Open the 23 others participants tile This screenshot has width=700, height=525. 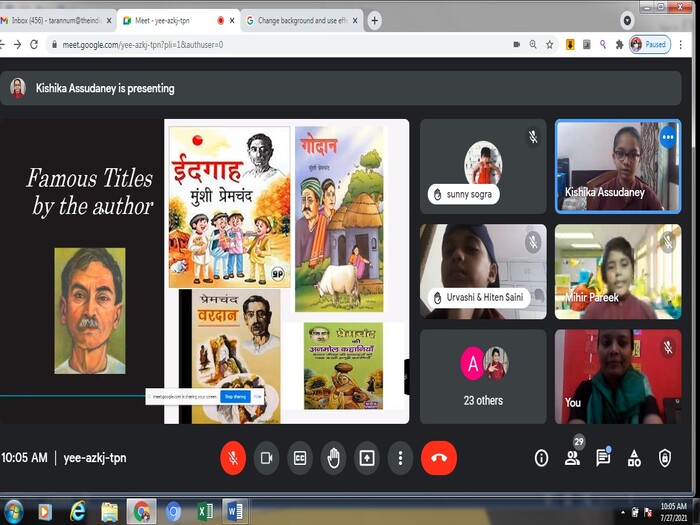(x=483, y=377)
